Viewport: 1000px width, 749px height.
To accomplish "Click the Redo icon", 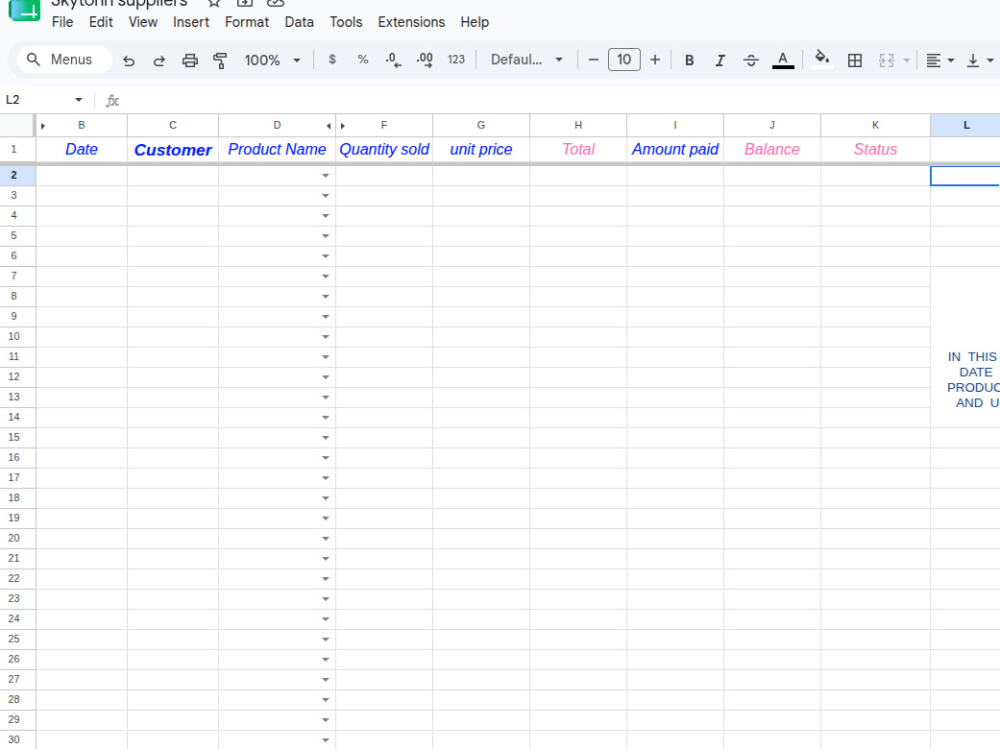I will 159,60.
